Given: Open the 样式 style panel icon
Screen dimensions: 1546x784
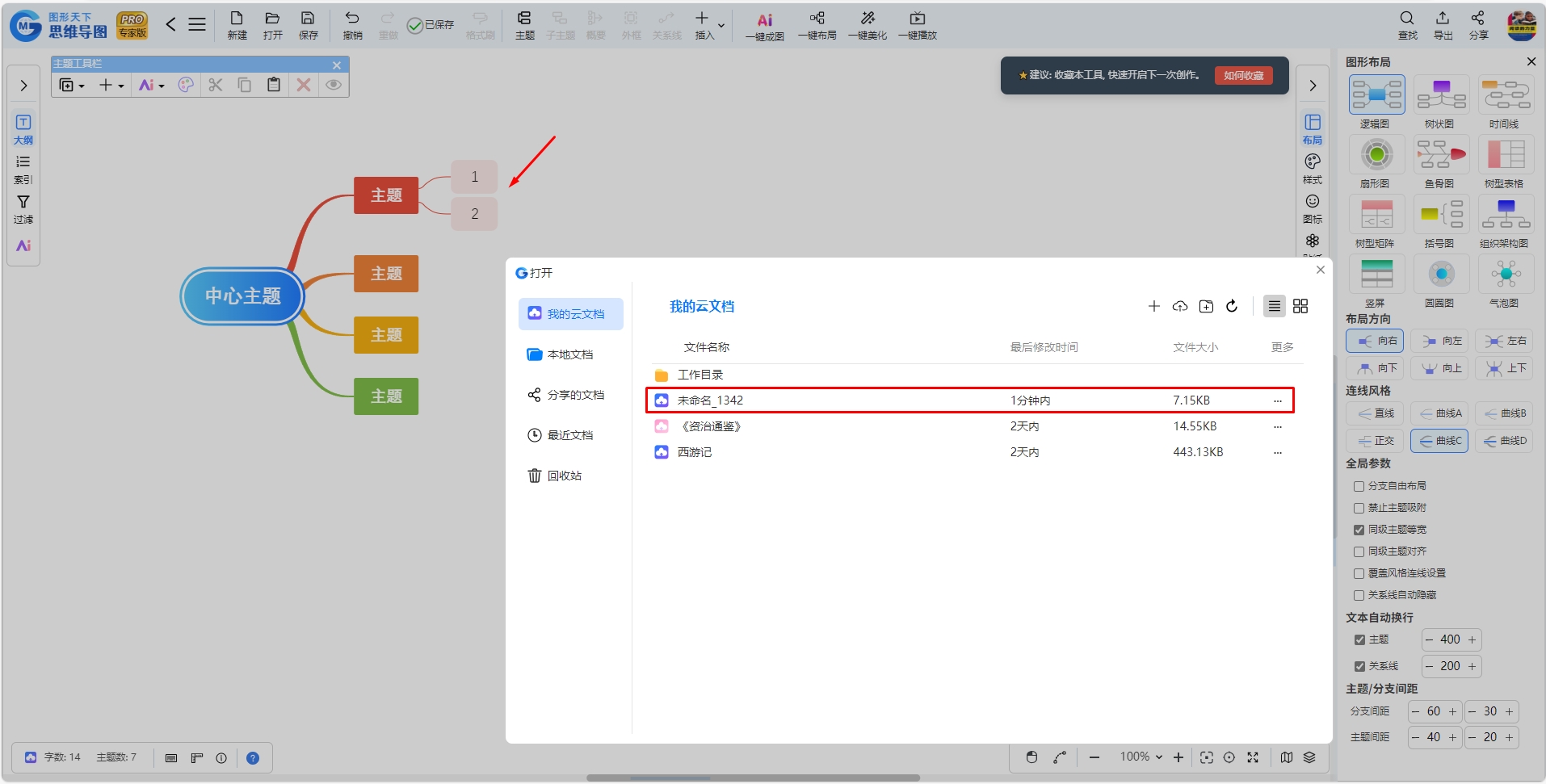Looking at the screenshot, I should click(x=1313, y=169).
